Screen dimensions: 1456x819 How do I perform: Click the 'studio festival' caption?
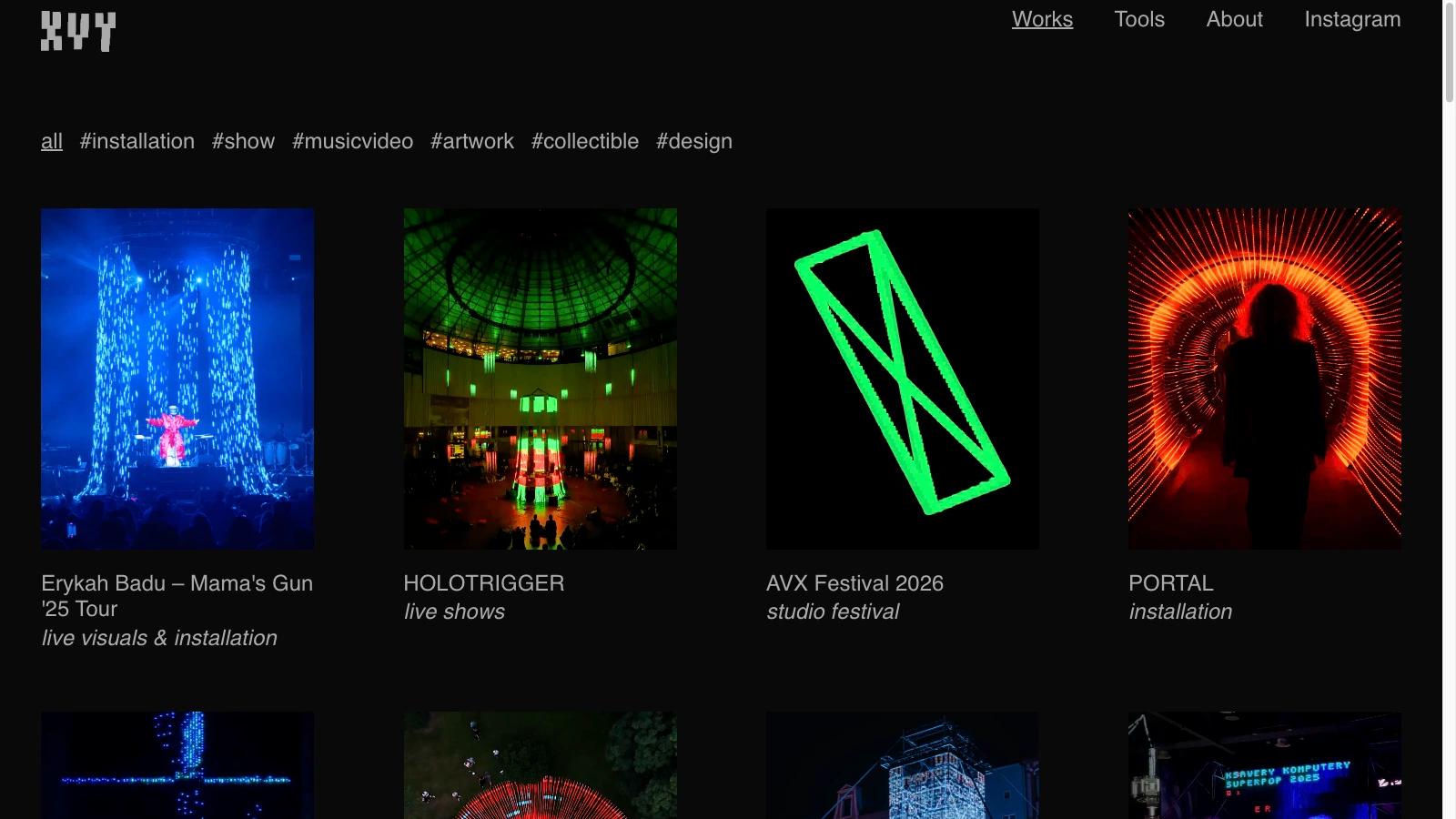[833, 612]
